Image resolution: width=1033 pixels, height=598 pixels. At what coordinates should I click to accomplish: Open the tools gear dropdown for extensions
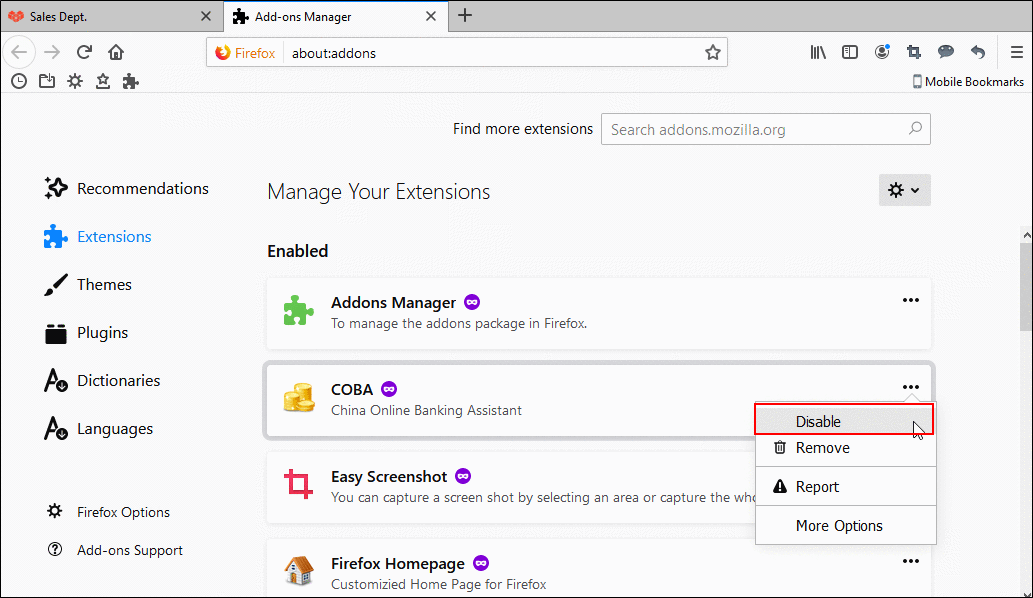[x=905, y=190]
